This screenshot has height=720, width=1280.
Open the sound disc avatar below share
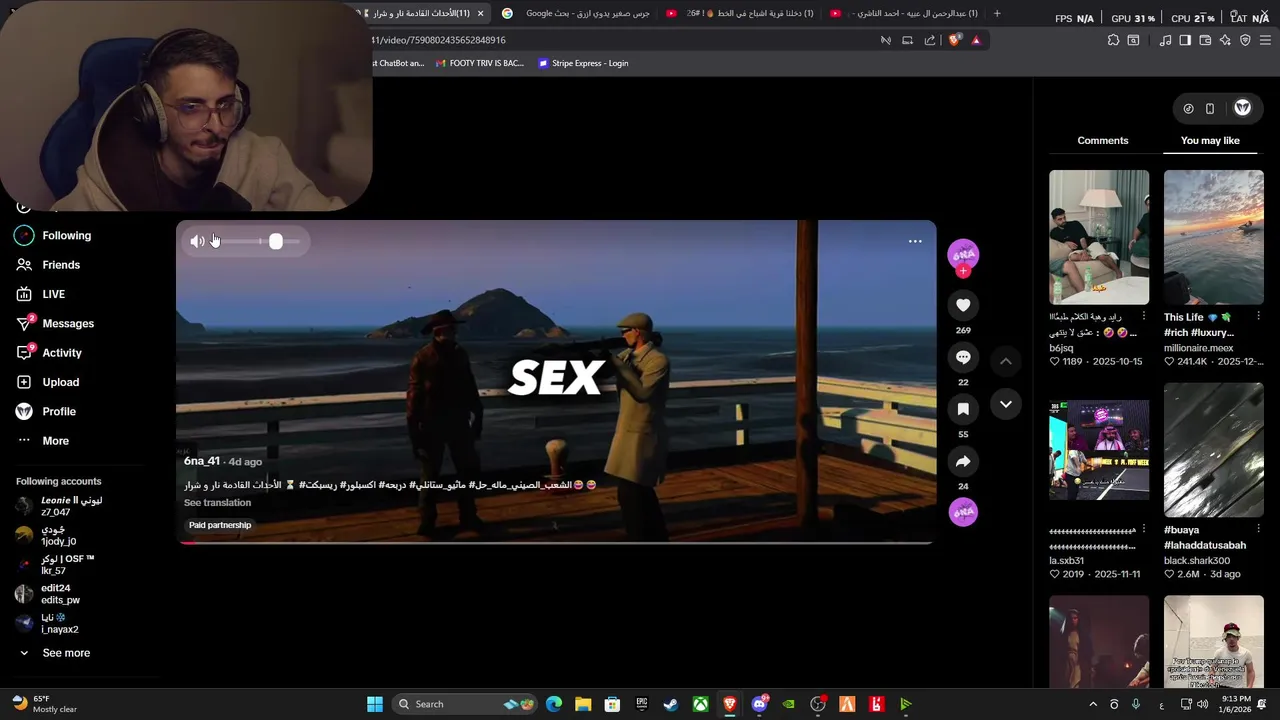963,512
